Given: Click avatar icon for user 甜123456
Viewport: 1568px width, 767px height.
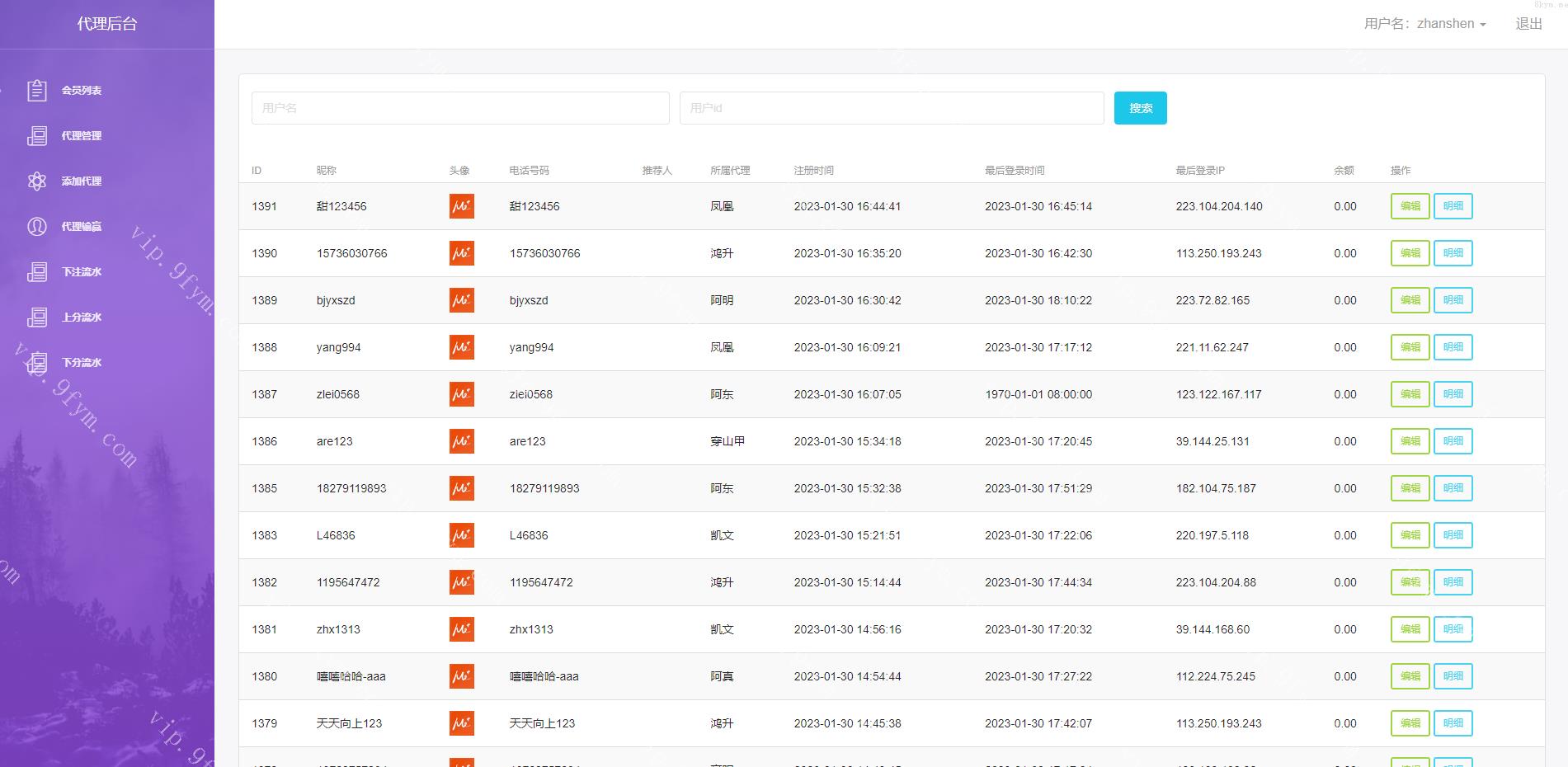Looking at the screenshot, I should (462, 206).
